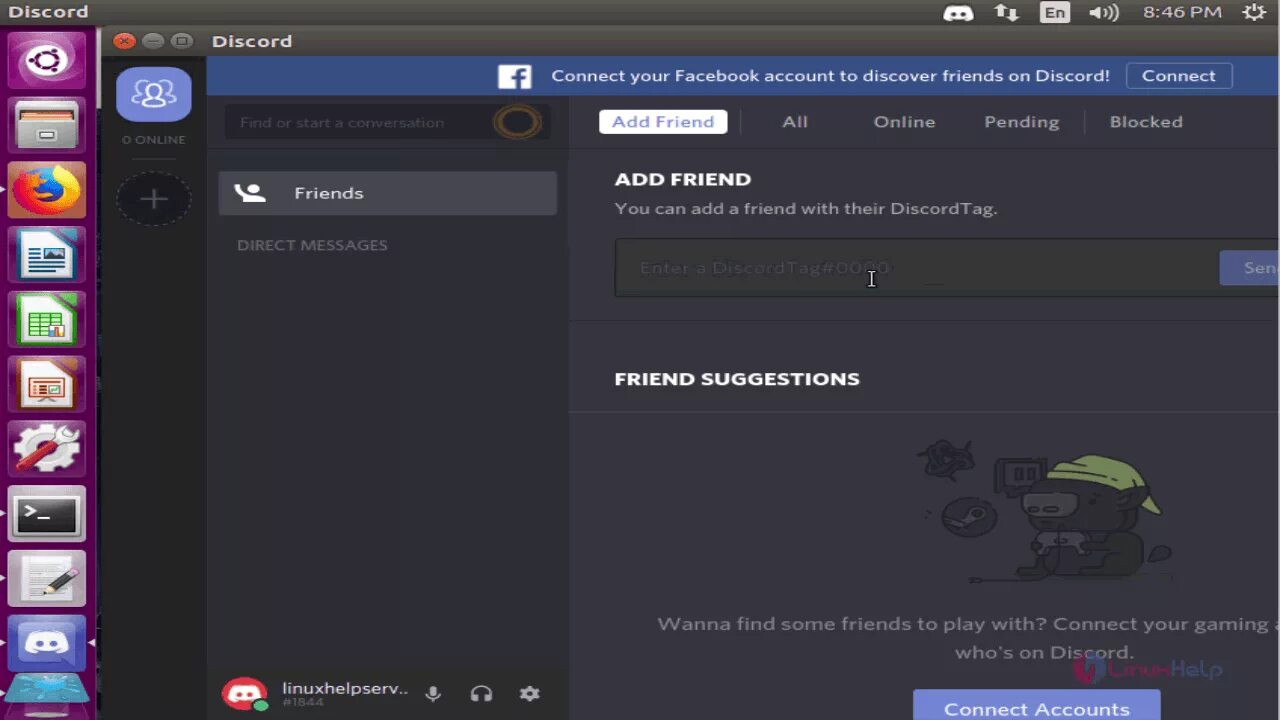Launch Files manager from the dock
The image size is (1280, 720).
pyautogui.click(x=47, y=125)
